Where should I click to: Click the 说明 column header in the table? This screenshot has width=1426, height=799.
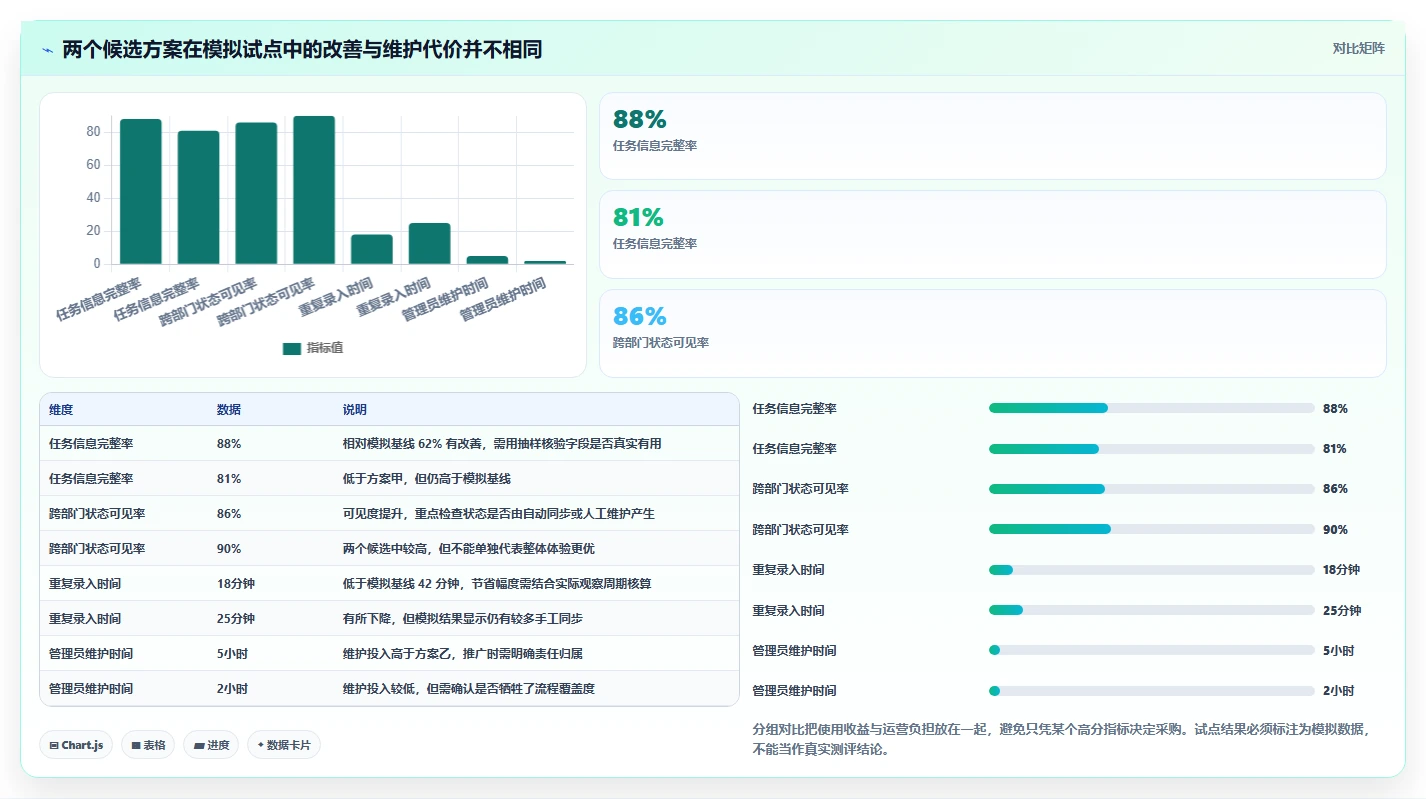pos(355,410)
